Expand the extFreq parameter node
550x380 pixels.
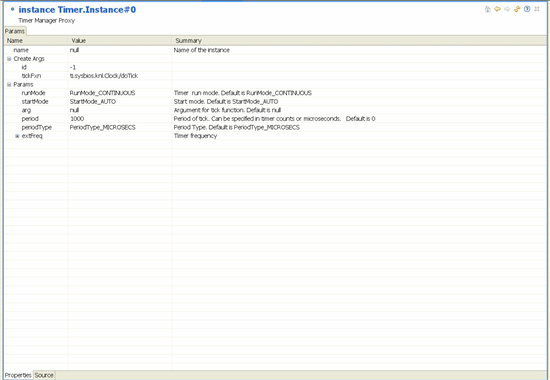click(x=17, y=136)
